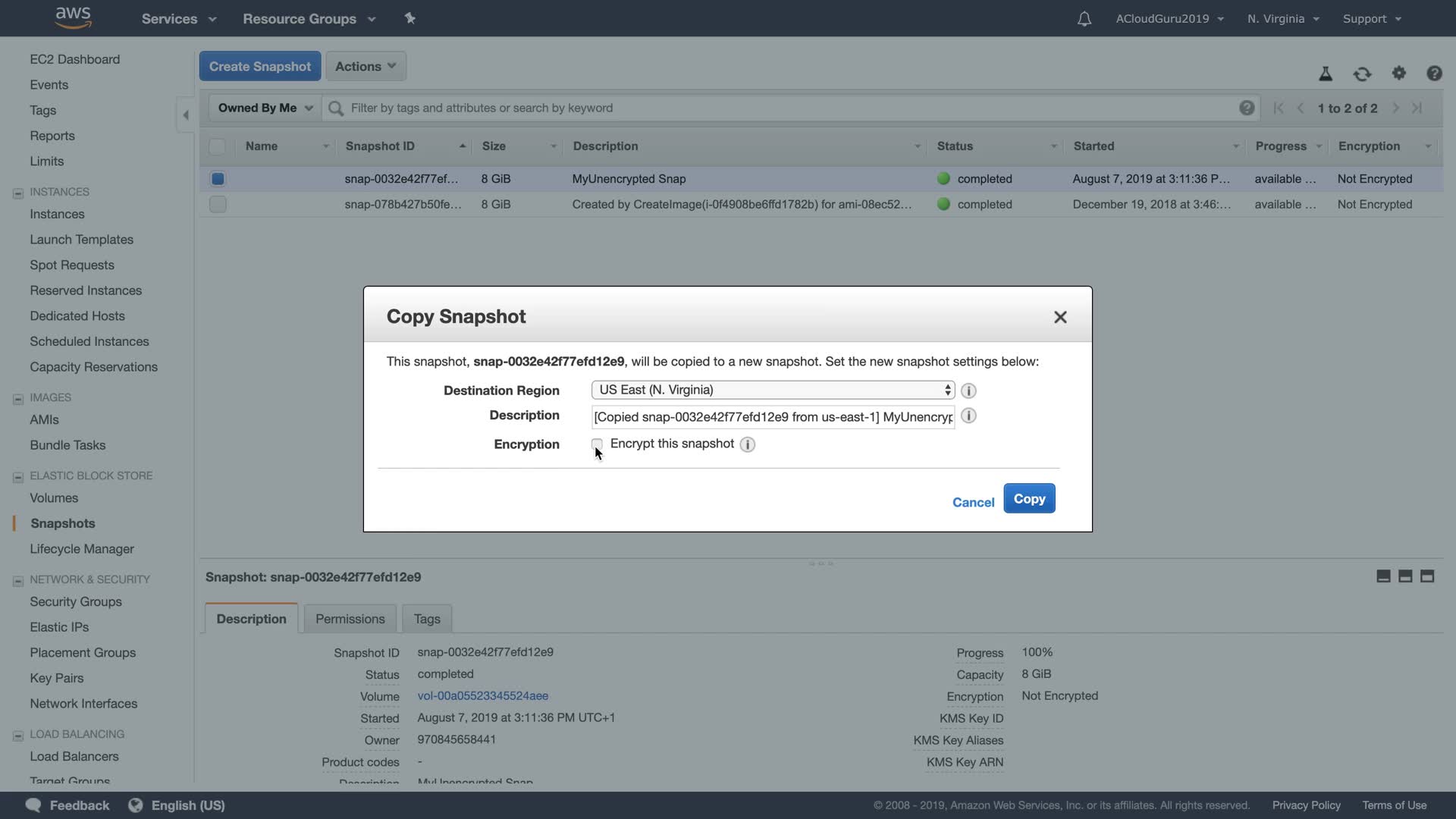
Task: Click the Destination Region info icon
Action: coord(968,391)
